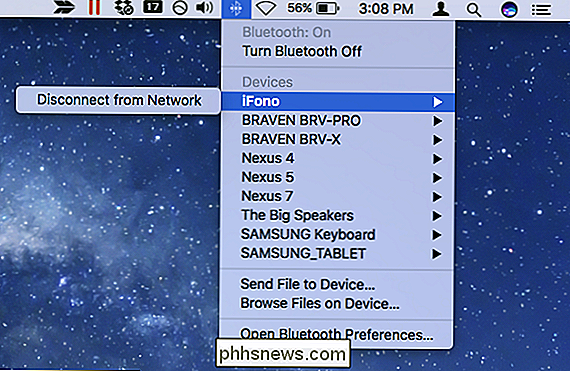Open the calendar 17 menu bar icon
This screenshot has height=371, width=570.
tap(153, 7)
